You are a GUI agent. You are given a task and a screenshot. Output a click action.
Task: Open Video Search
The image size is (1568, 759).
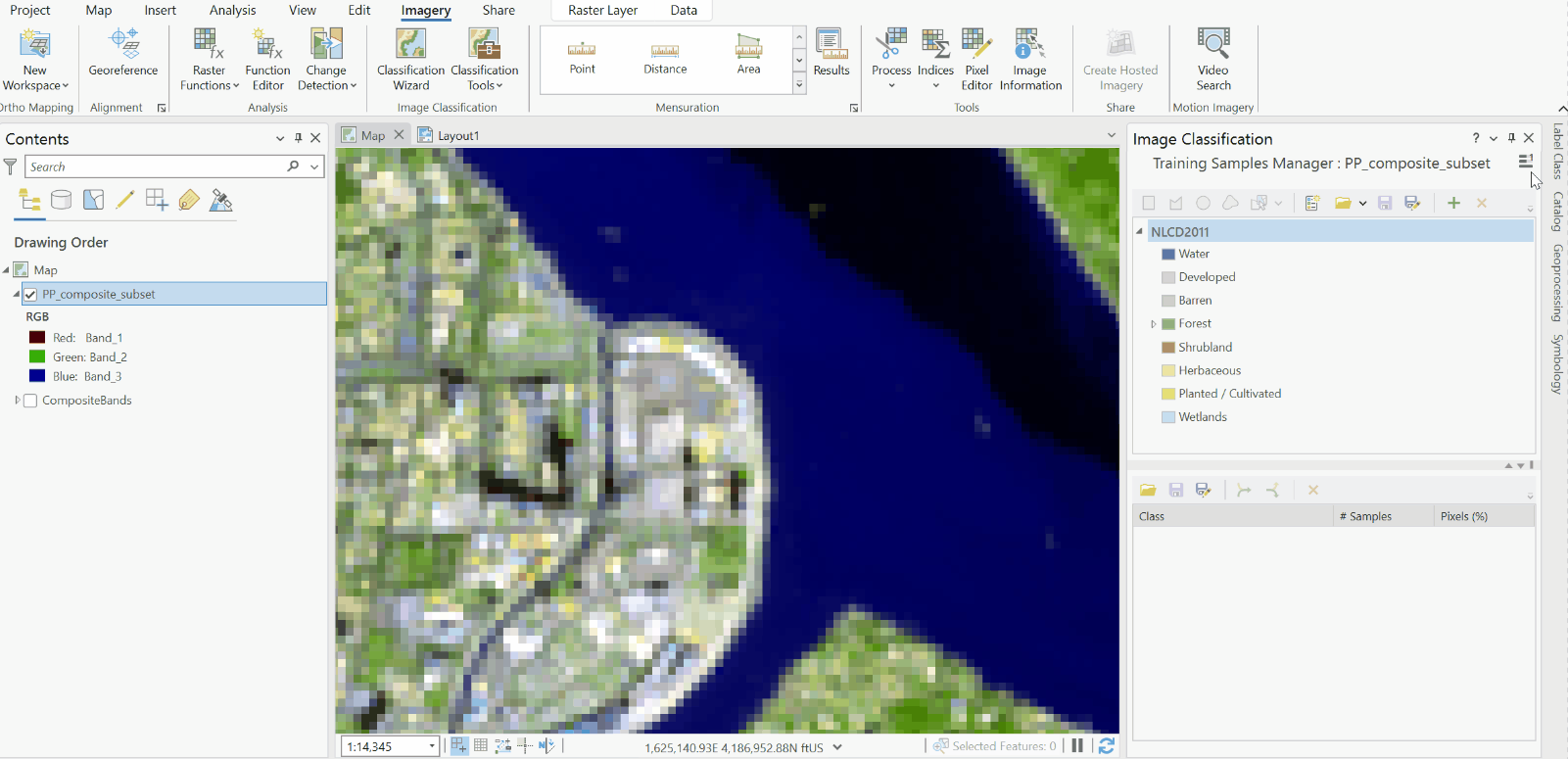[1212, 60]
